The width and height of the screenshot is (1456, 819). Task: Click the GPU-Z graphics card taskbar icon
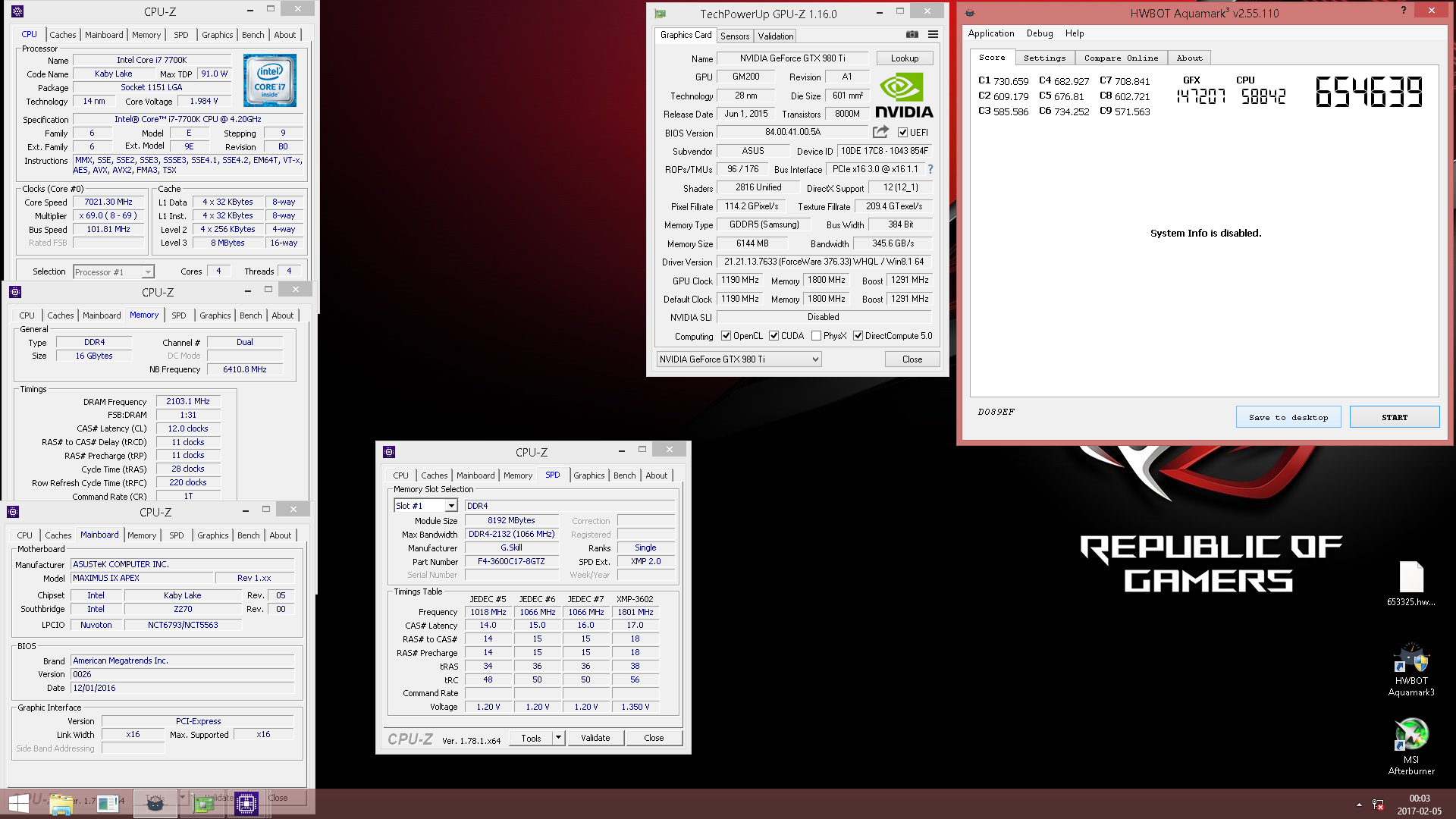[x=202, y=804]
